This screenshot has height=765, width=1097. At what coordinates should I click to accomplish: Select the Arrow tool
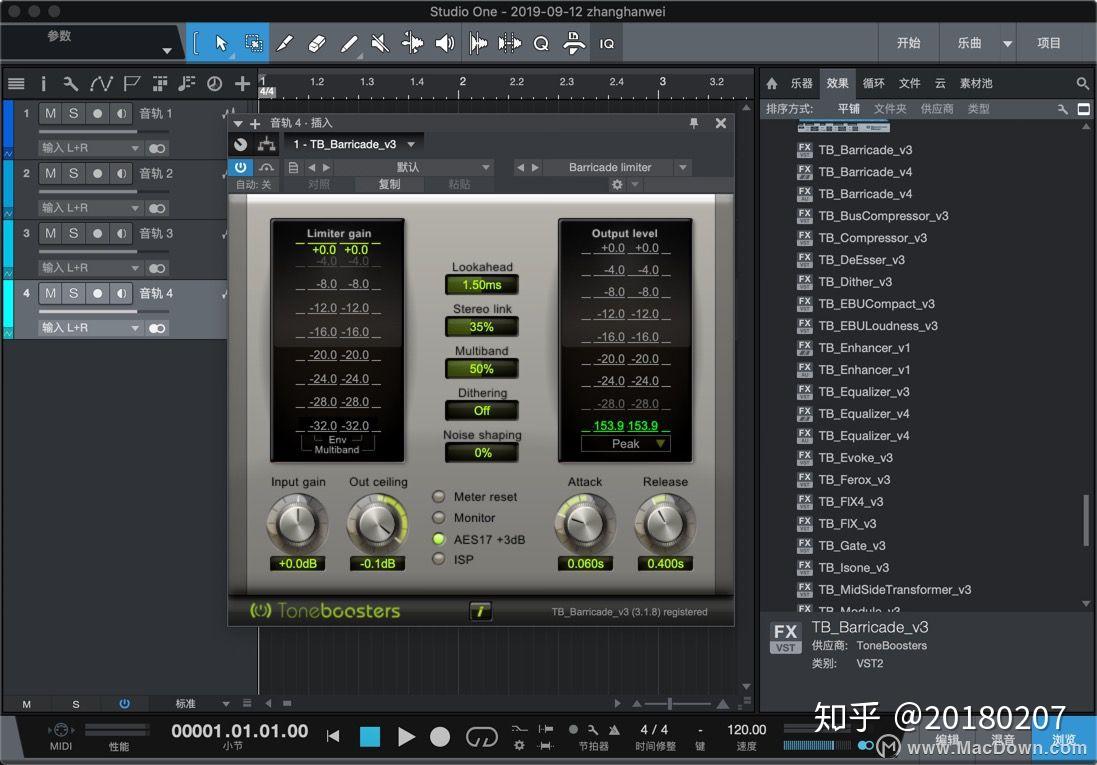click(x=222, y=43)
